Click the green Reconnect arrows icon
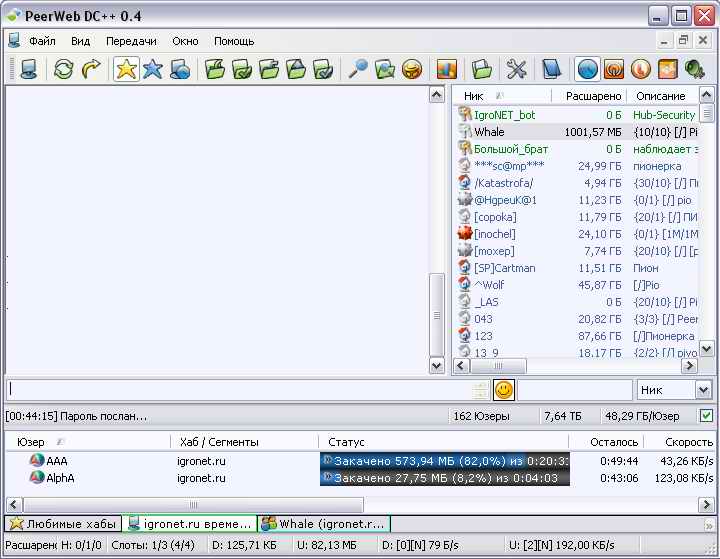Screen dimensions: 720x559 tap(63, 69)
